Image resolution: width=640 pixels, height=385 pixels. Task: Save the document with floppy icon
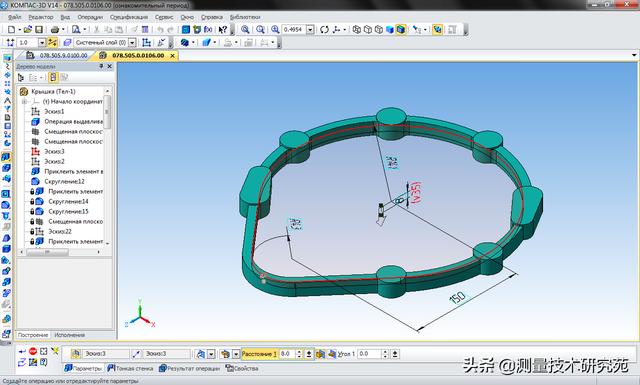point(39,29)
